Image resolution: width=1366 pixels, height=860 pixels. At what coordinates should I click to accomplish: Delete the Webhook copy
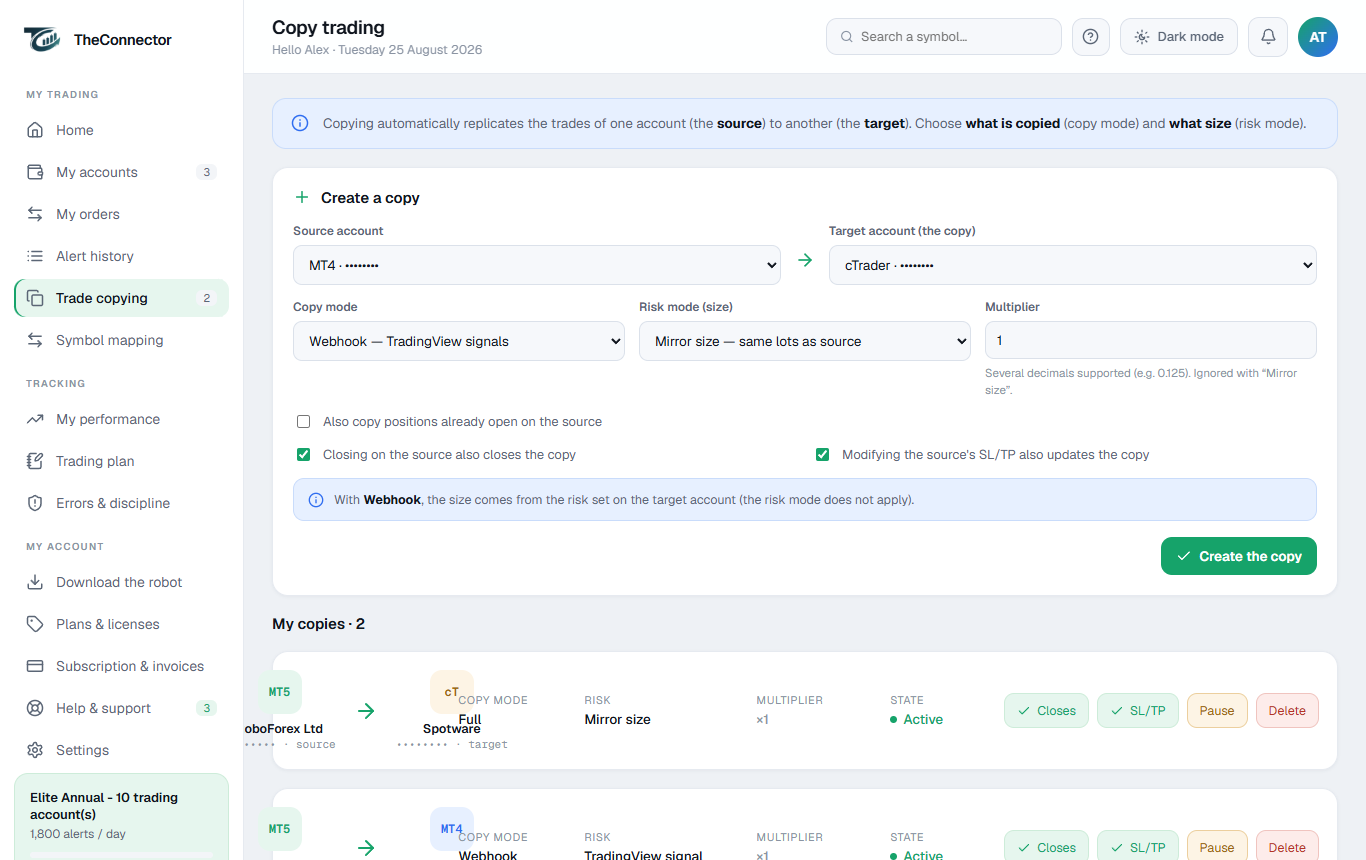click(x=1287, y=847)
